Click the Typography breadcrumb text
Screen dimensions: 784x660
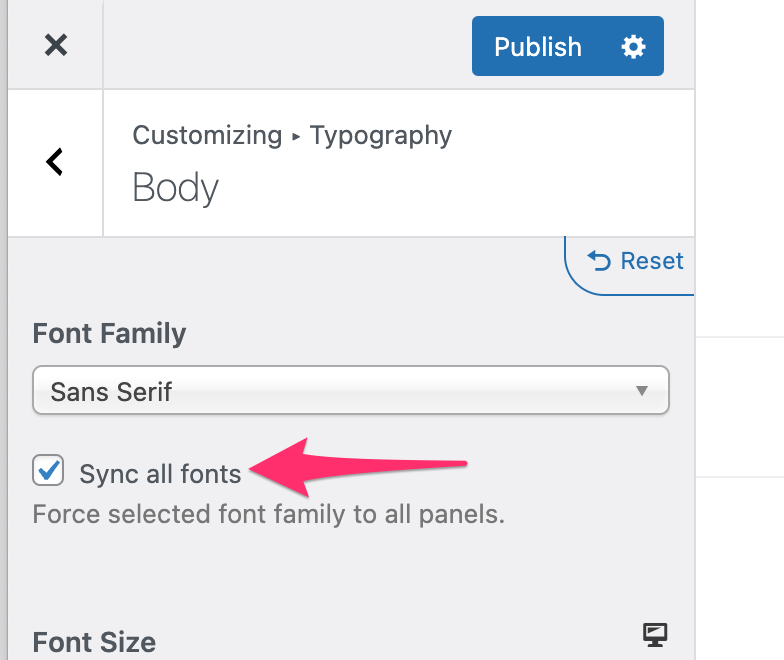[x=380, y=136]
